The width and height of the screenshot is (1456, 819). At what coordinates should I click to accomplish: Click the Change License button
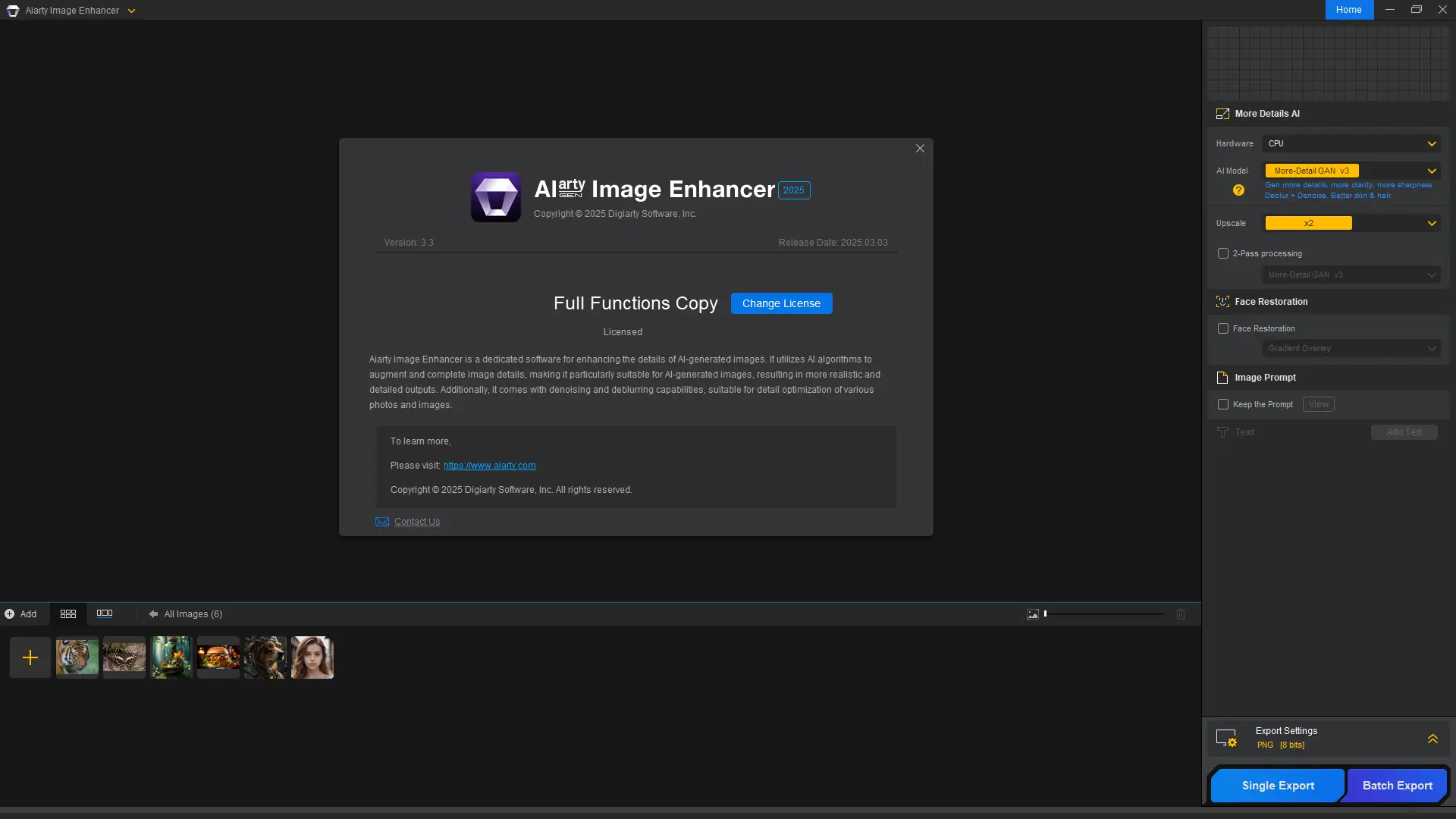(x=781, y=303)
